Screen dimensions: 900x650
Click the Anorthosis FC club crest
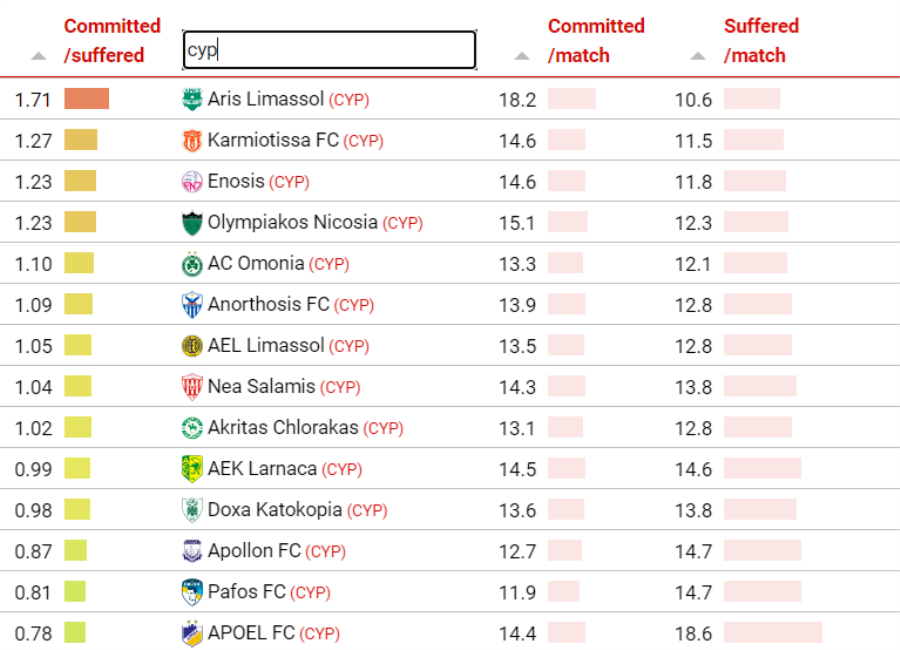pos(192,305)
